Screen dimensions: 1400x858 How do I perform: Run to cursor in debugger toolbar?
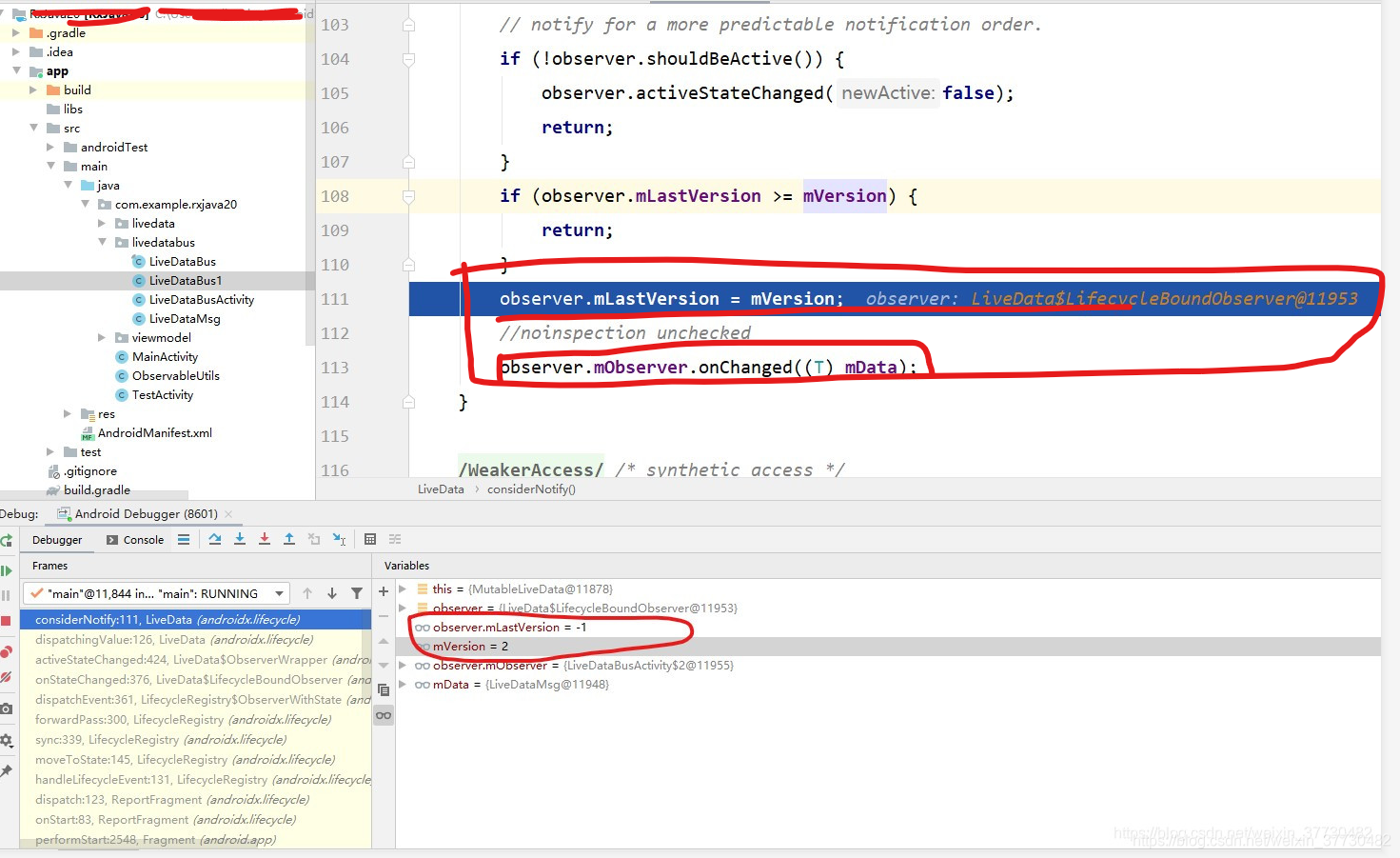[339, 539]
